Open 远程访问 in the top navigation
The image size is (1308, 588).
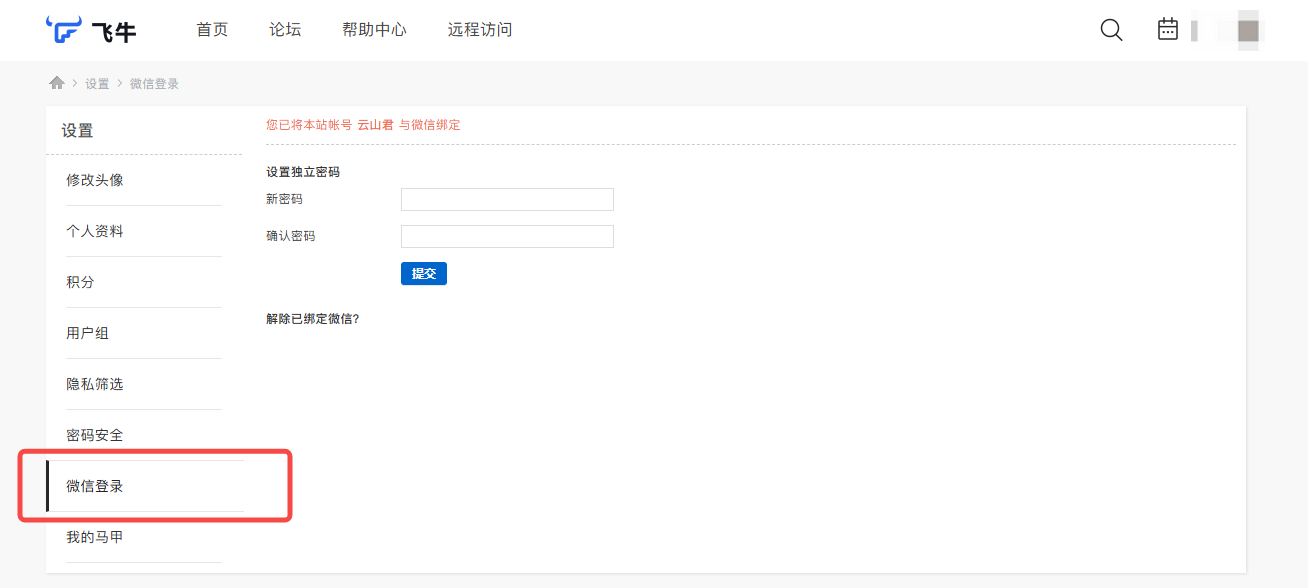click(x=480, y=30)
